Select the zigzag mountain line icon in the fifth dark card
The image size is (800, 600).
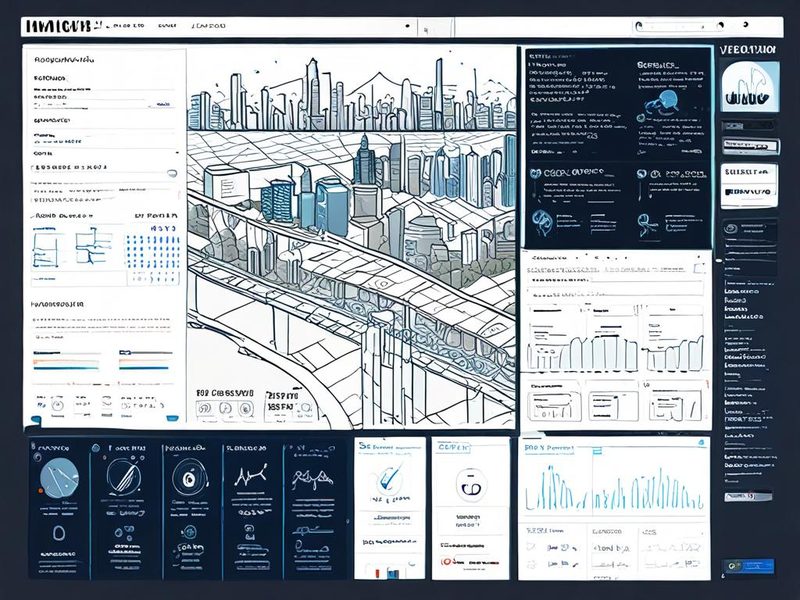click(x=312, y=478)
